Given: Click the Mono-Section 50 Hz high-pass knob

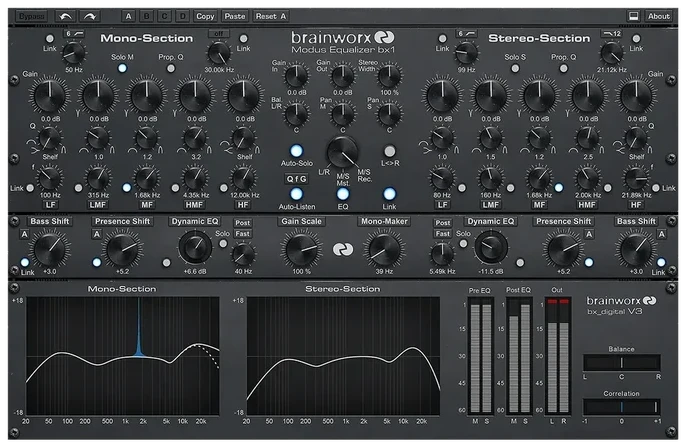Looking at the screenshot, I should 74,53.
